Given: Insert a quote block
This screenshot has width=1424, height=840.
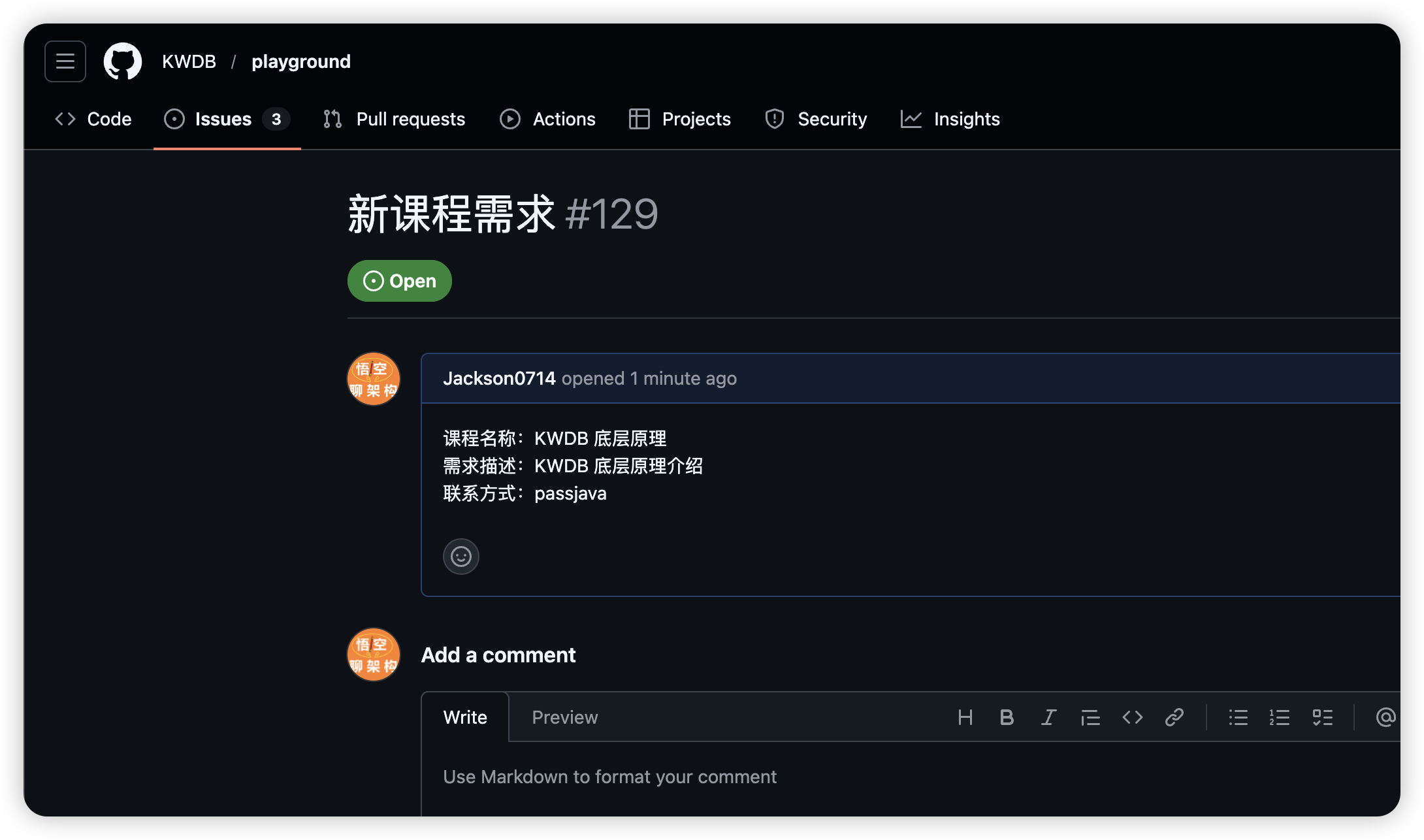Looking at the screenshot, I should 1090,717.
